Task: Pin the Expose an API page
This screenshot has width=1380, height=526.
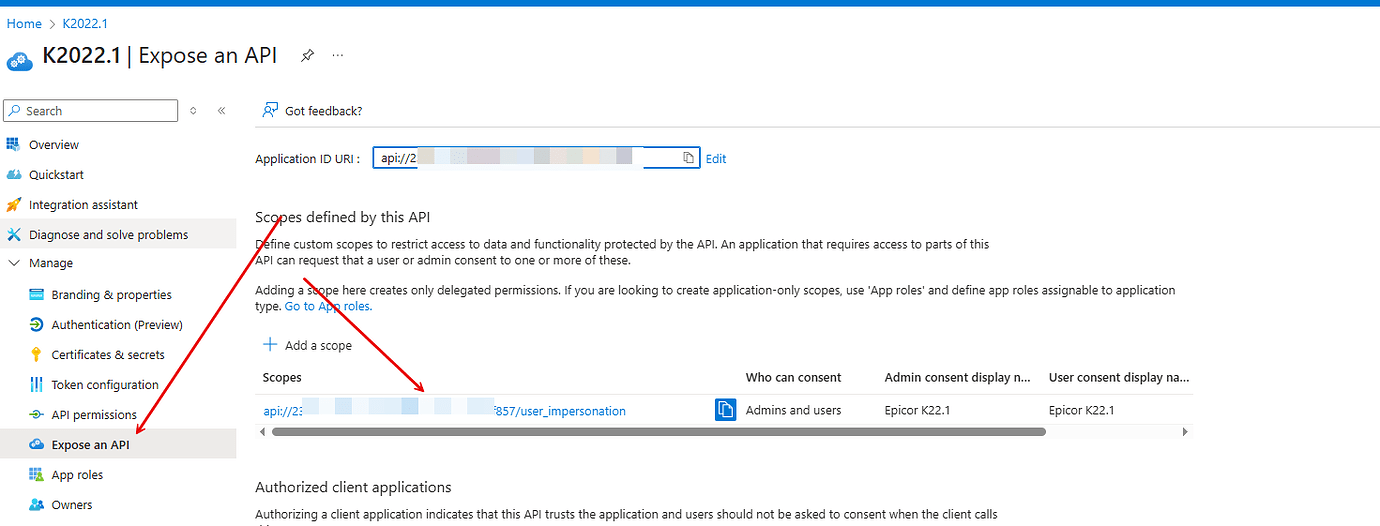Action: pos(308,56)
